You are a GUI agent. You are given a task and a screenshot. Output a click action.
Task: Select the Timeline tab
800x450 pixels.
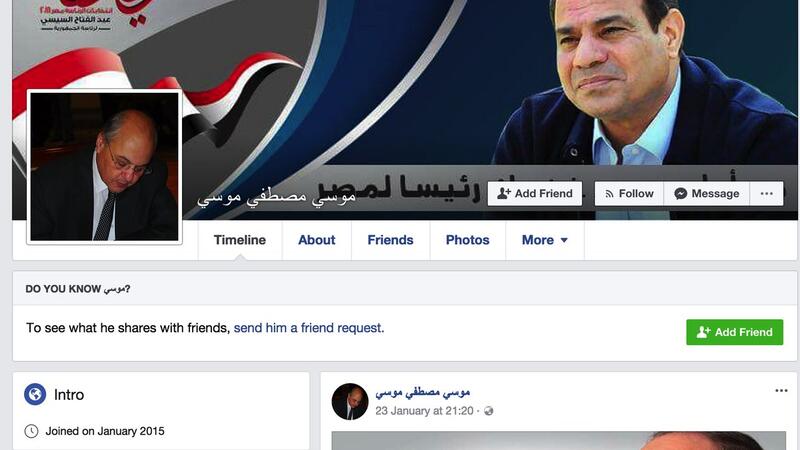click(240, 240)
